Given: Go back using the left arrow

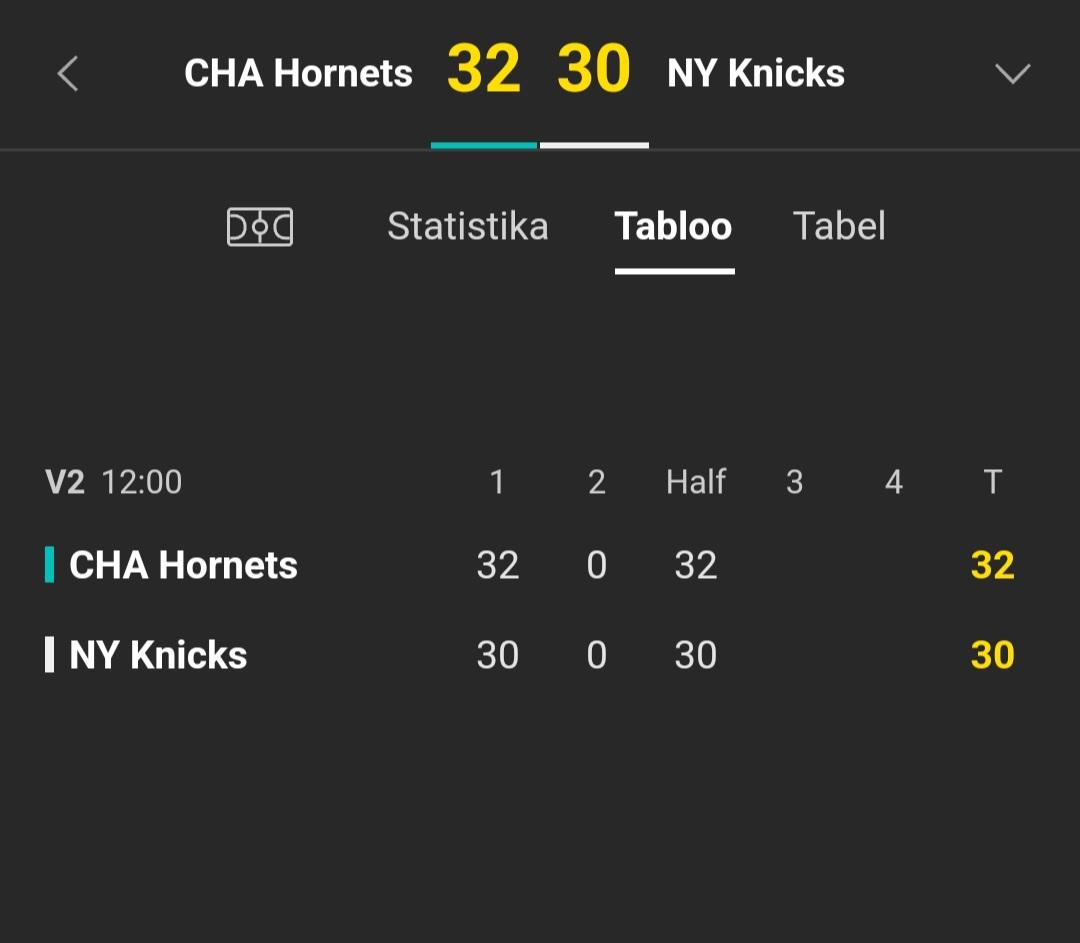Looking at the screenshot, I should [x=68, y=74].
